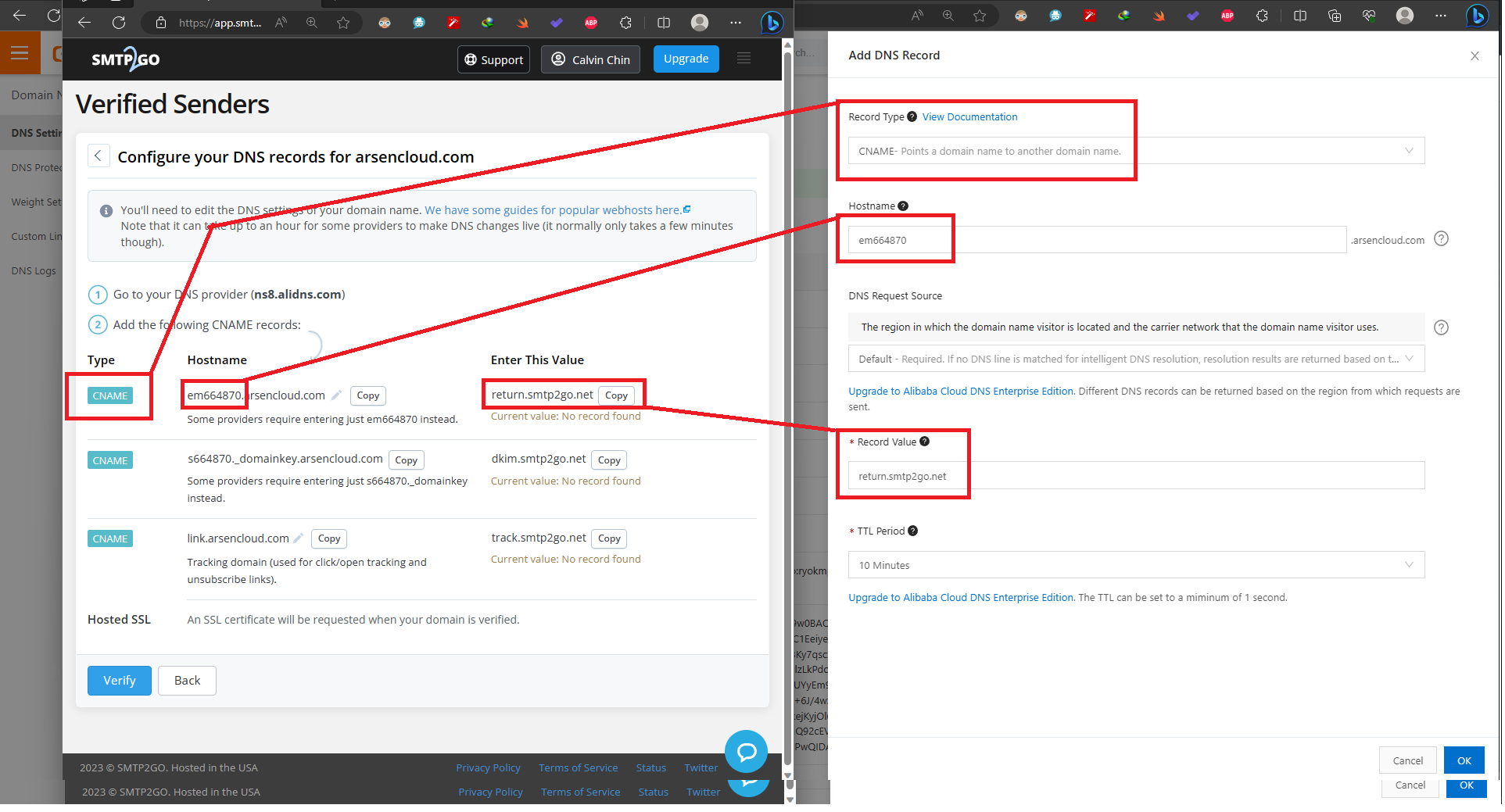Open Browser essentials heartbeat icon in Alibaba browser
The height and width of the screenshot is (812, 1505).
(1369, 15)
